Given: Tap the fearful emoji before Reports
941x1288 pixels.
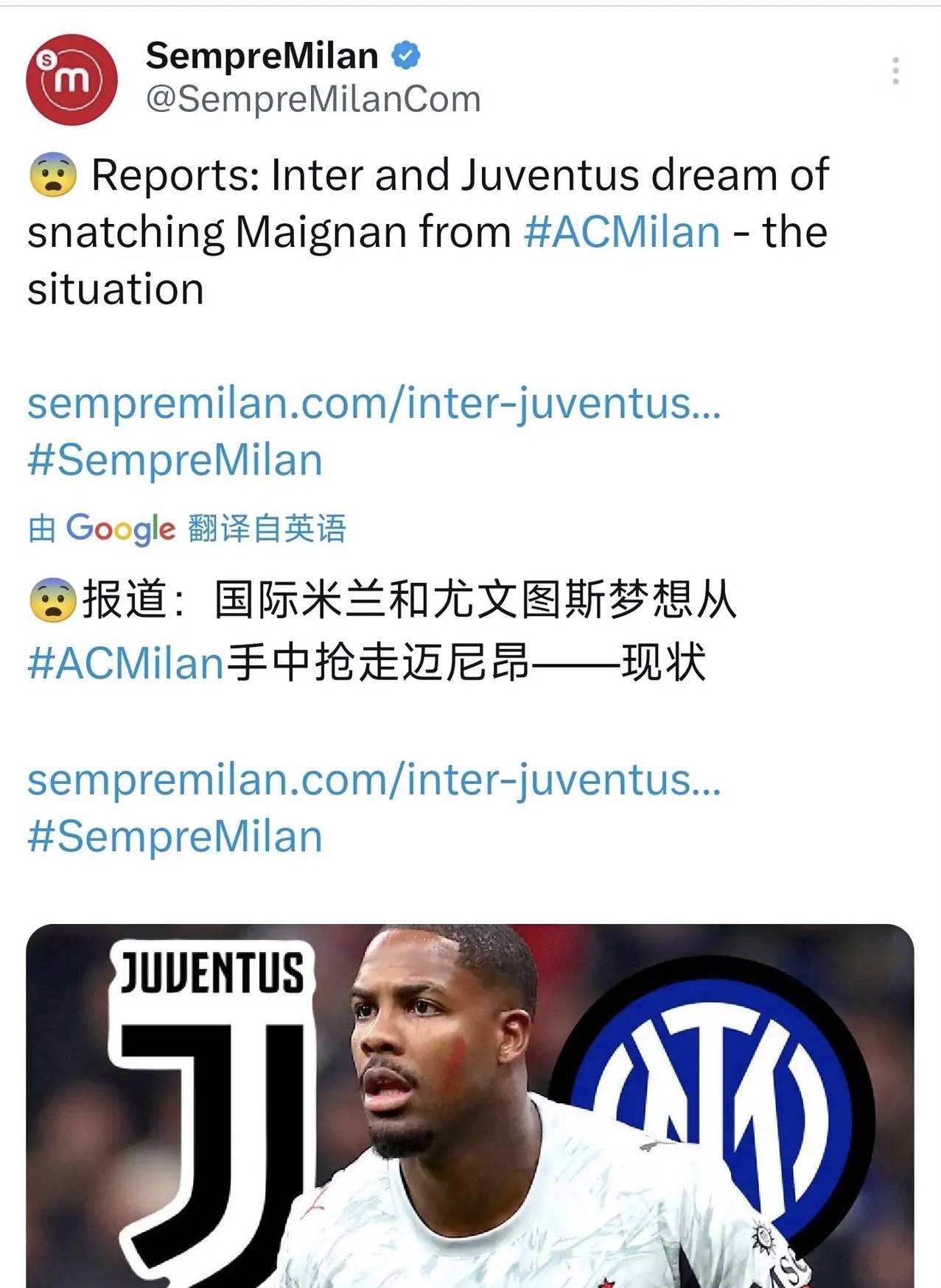Looking at the screenshot, I should (53, 175).
